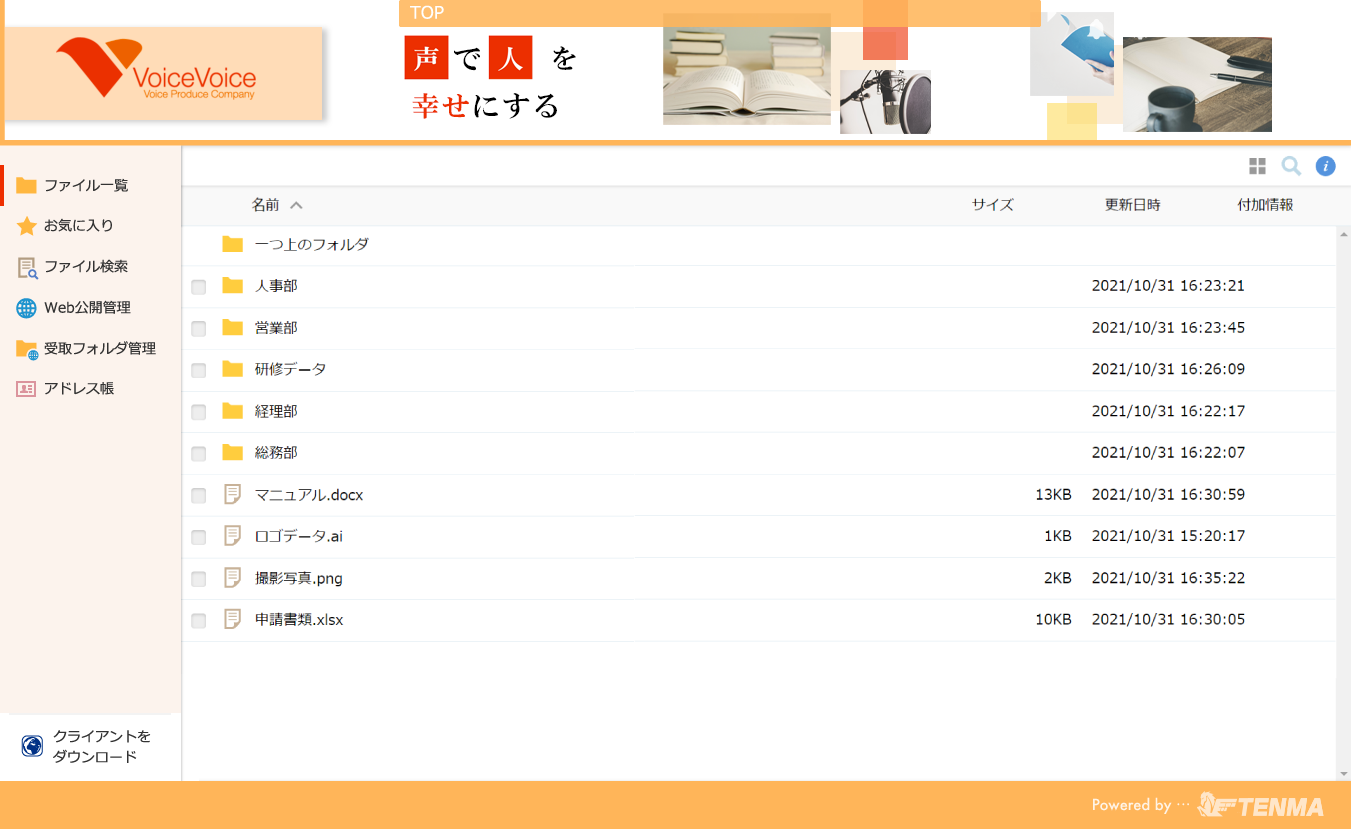Go to Web公開管理 in sidebar
The width and height of the screenshot is (1351, 829).
coord(87,308)
